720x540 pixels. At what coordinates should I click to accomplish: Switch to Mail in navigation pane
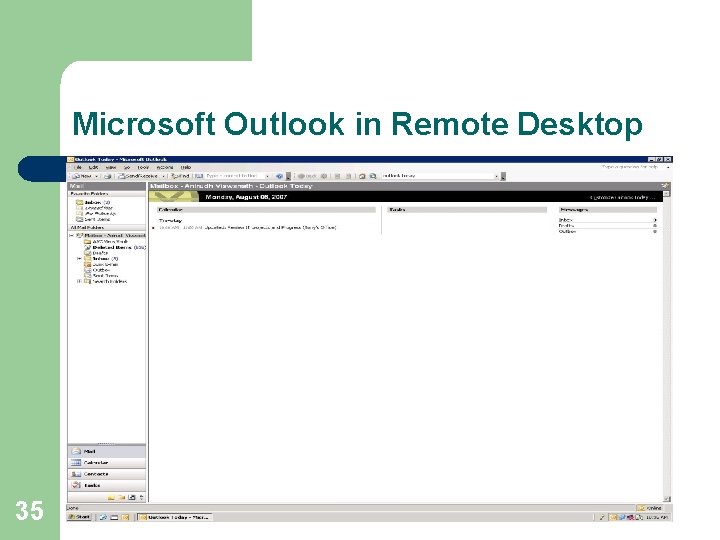coord(107,451)
